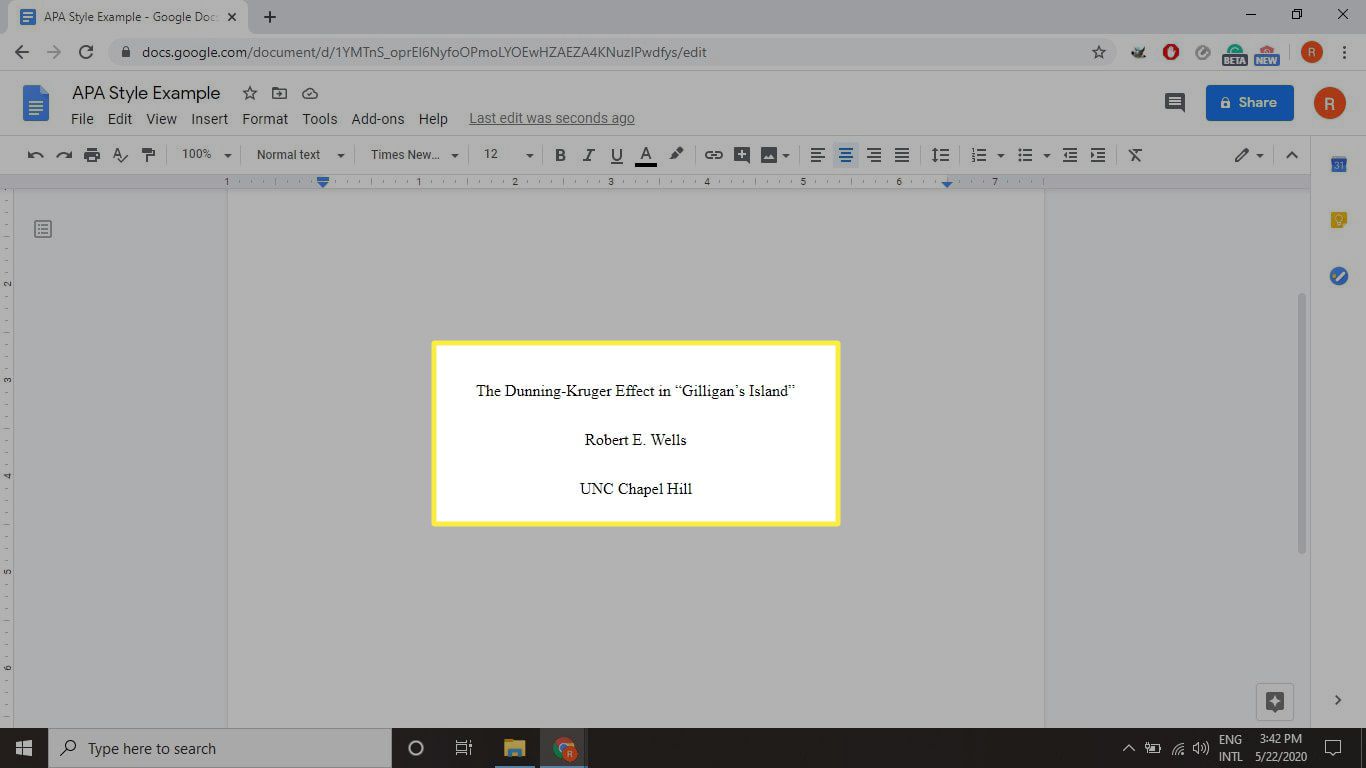Open 'Last edit was seconds ago' history link
Image resolution: width=1366 pixels, height=768 pixels.
click(552, 118)
